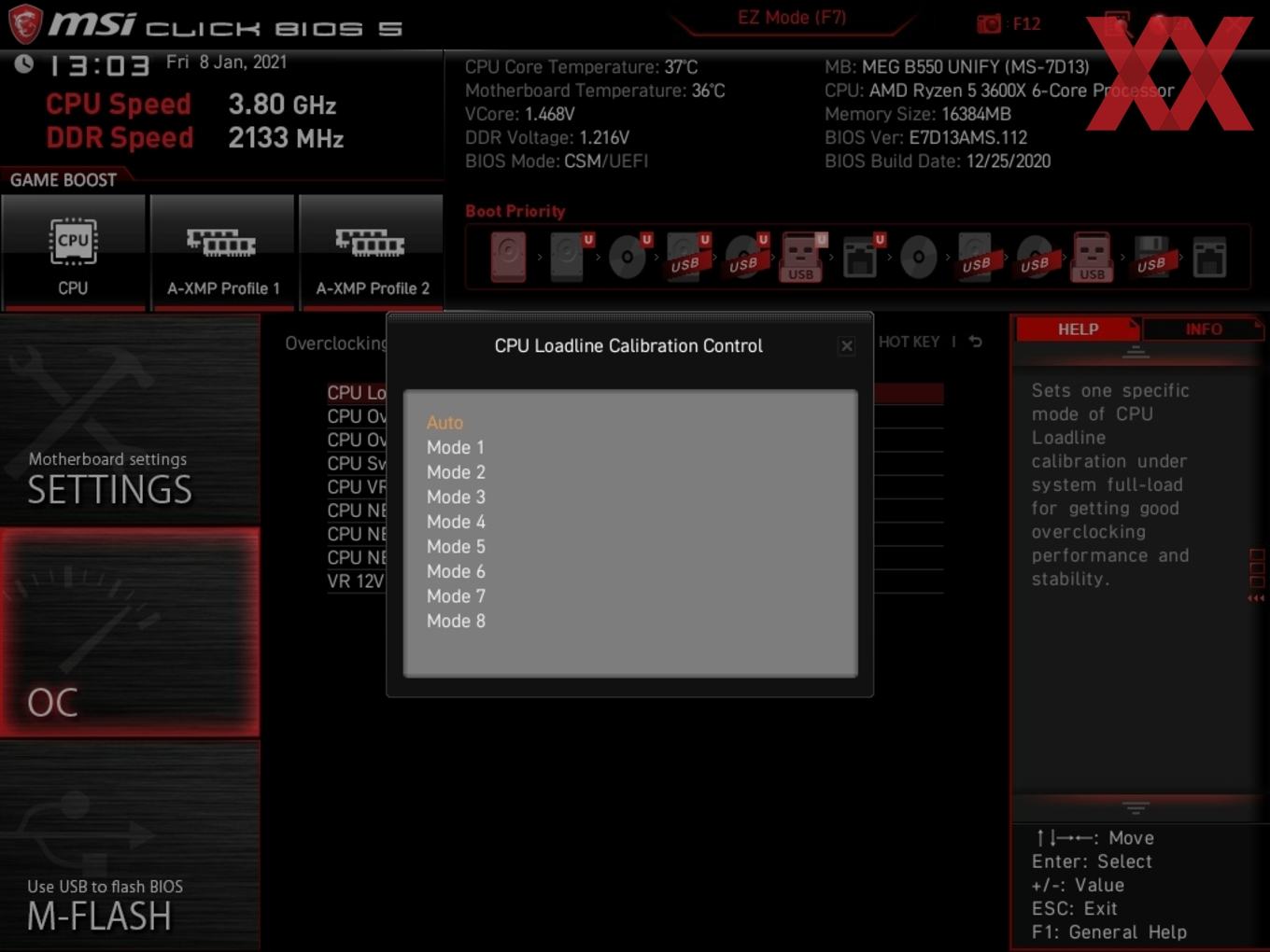Choose Mode 2 for loadline calibration

456,472
